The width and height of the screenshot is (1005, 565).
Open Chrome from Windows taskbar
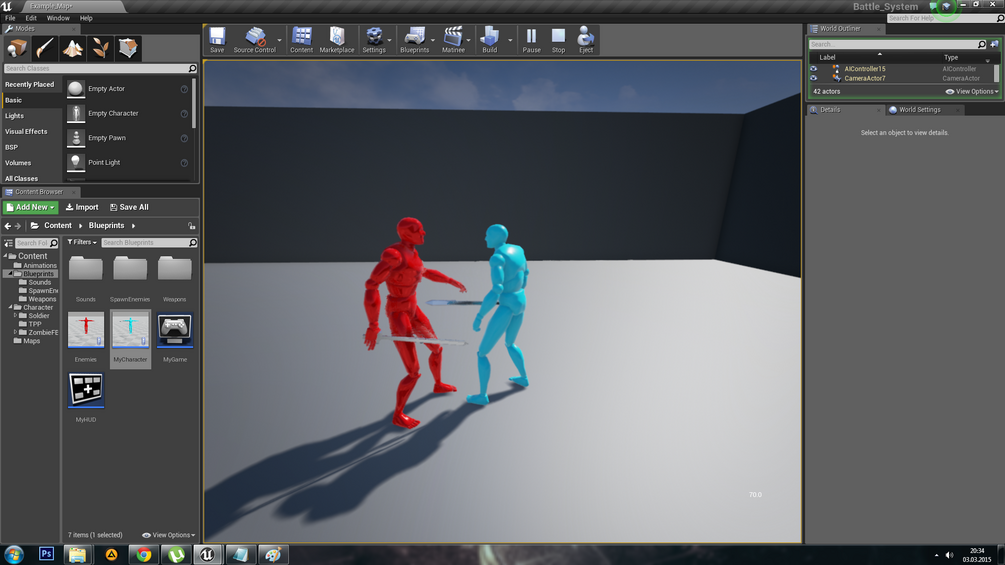[x=144, y=555]
